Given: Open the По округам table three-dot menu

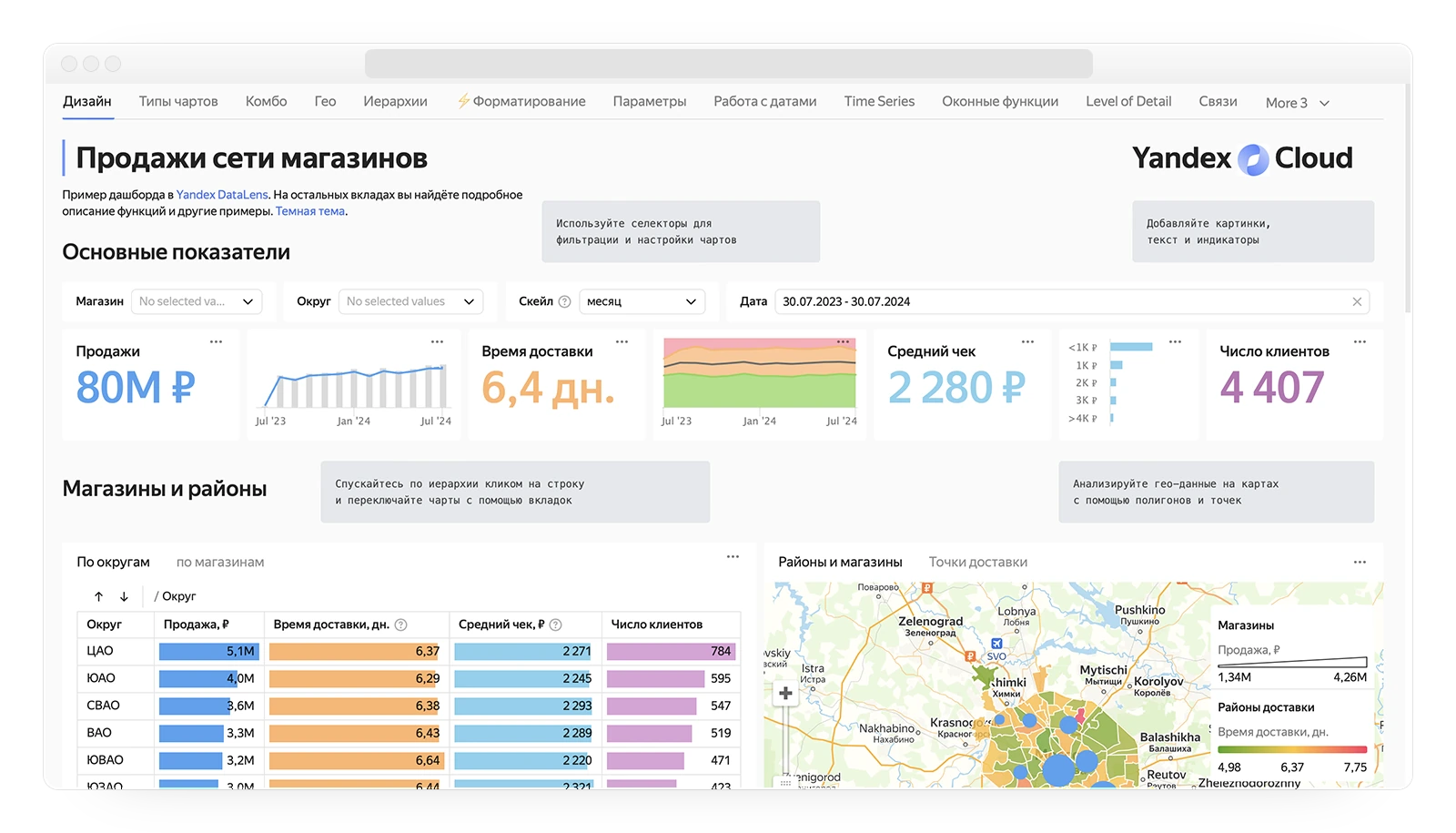Looking at the screenshot, I should click(733, 557).
